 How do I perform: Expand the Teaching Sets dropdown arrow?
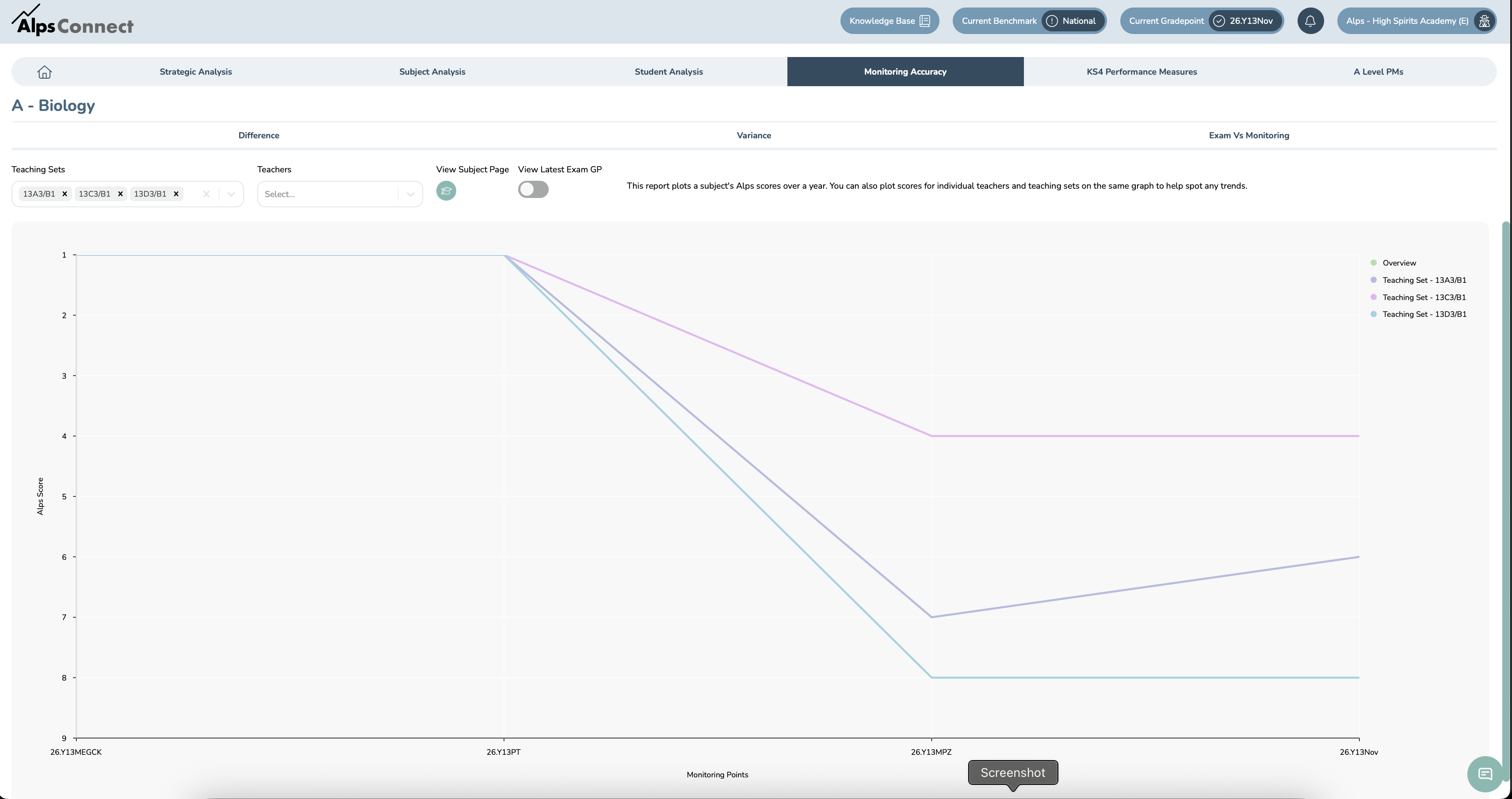pos(231,194)
